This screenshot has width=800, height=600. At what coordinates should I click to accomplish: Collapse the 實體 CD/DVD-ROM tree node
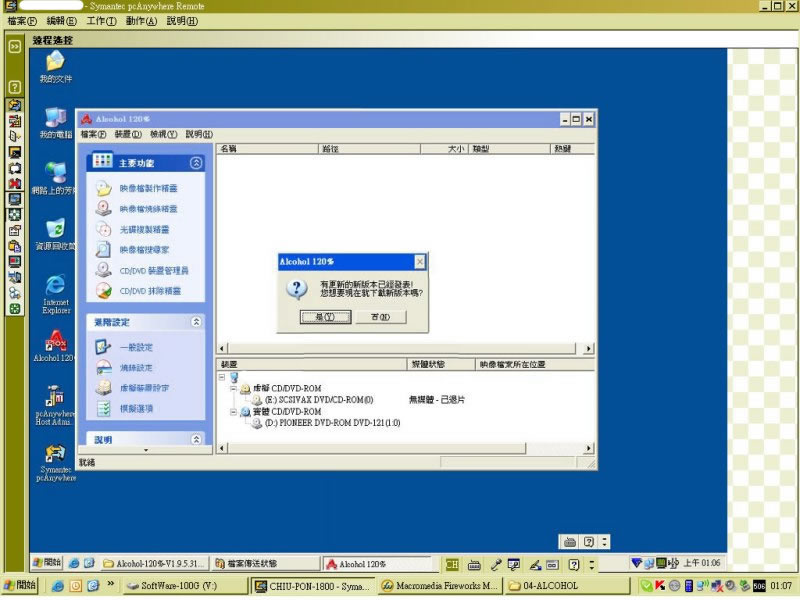[x=233, y=411]
